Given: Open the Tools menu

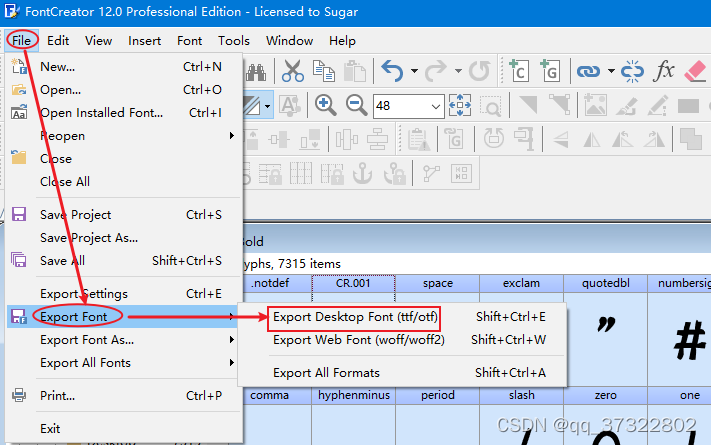Looking at the screenshot, I should pos(234,41).
